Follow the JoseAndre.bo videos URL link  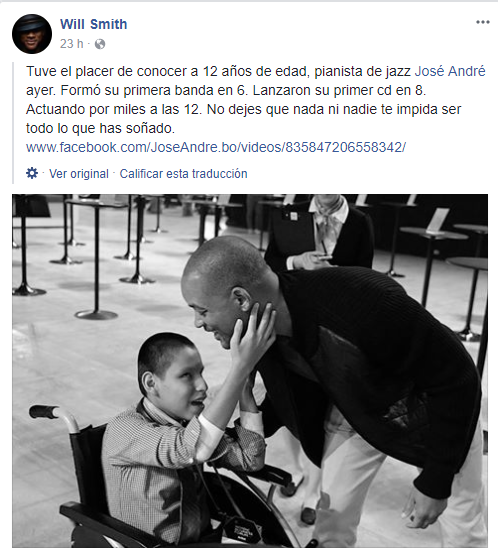click(216, 147)
